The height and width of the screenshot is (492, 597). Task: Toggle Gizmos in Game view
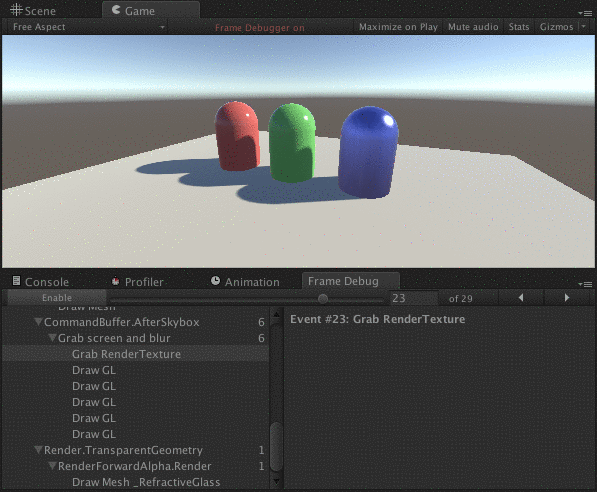coord(556,27)
